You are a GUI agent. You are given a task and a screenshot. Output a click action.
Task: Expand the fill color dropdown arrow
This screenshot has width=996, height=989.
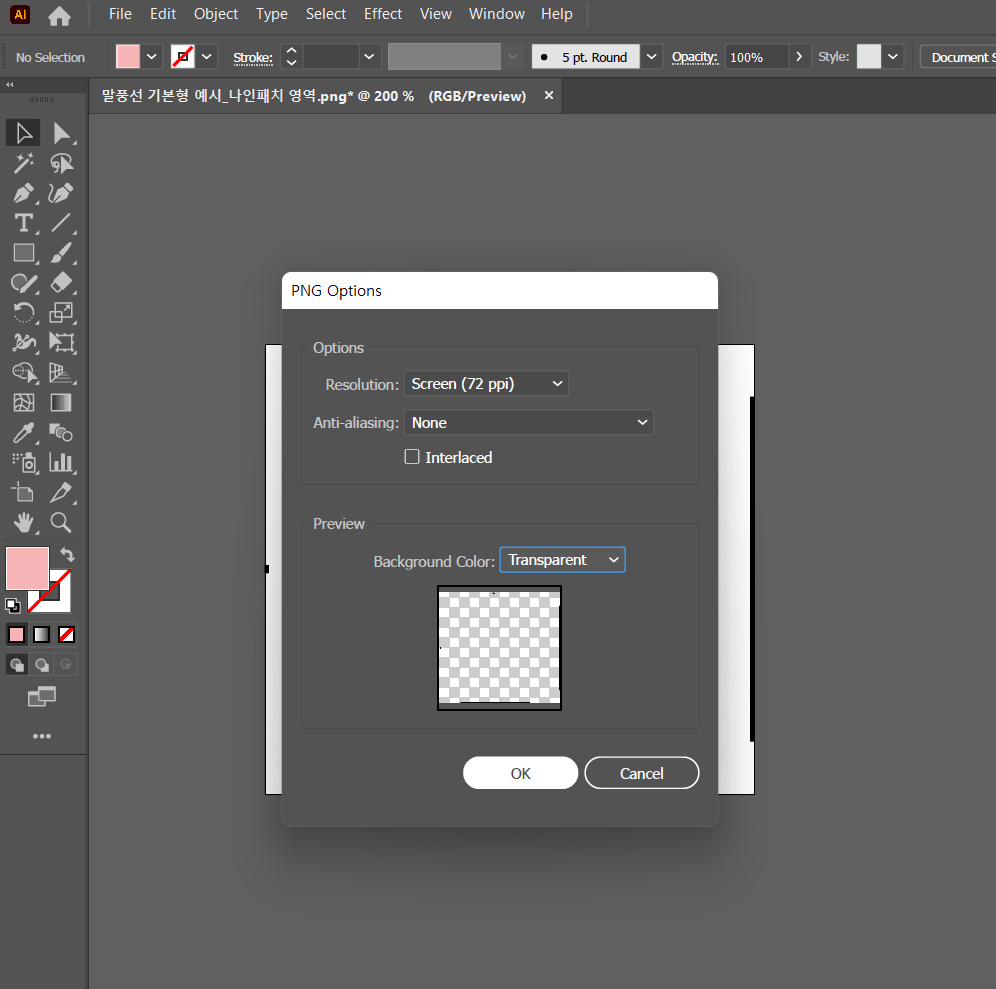[152, 57]
